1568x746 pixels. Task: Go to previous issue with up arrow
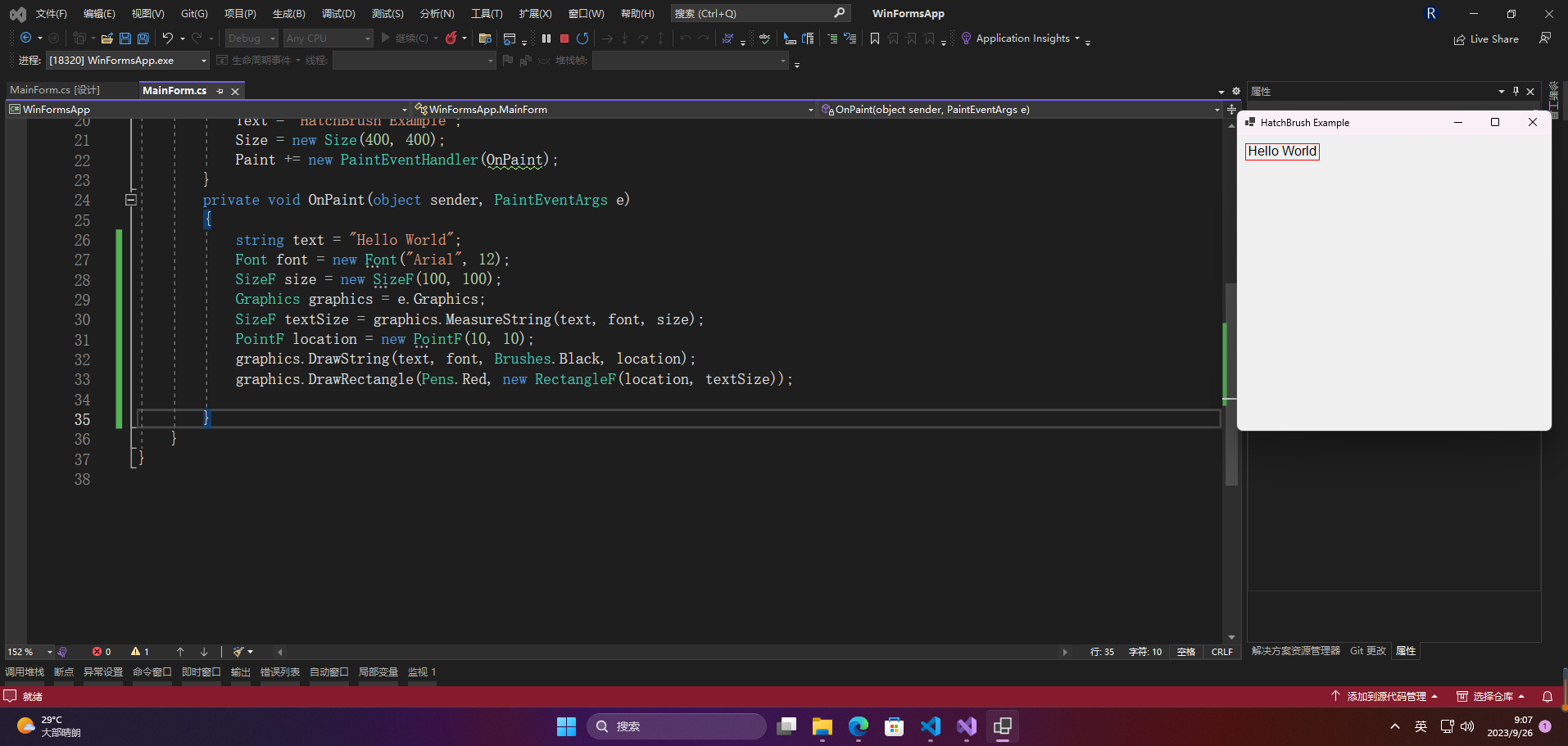click(180, 652)
